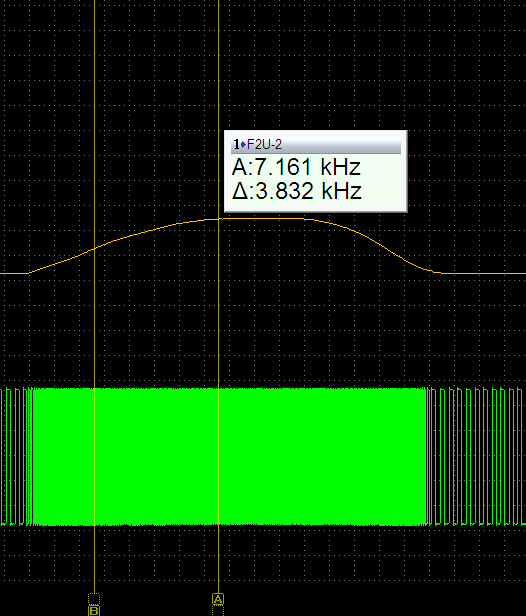
Task: Click the sparse green pulses on the right
Action: pyautogui.click(x=477, y=456)
